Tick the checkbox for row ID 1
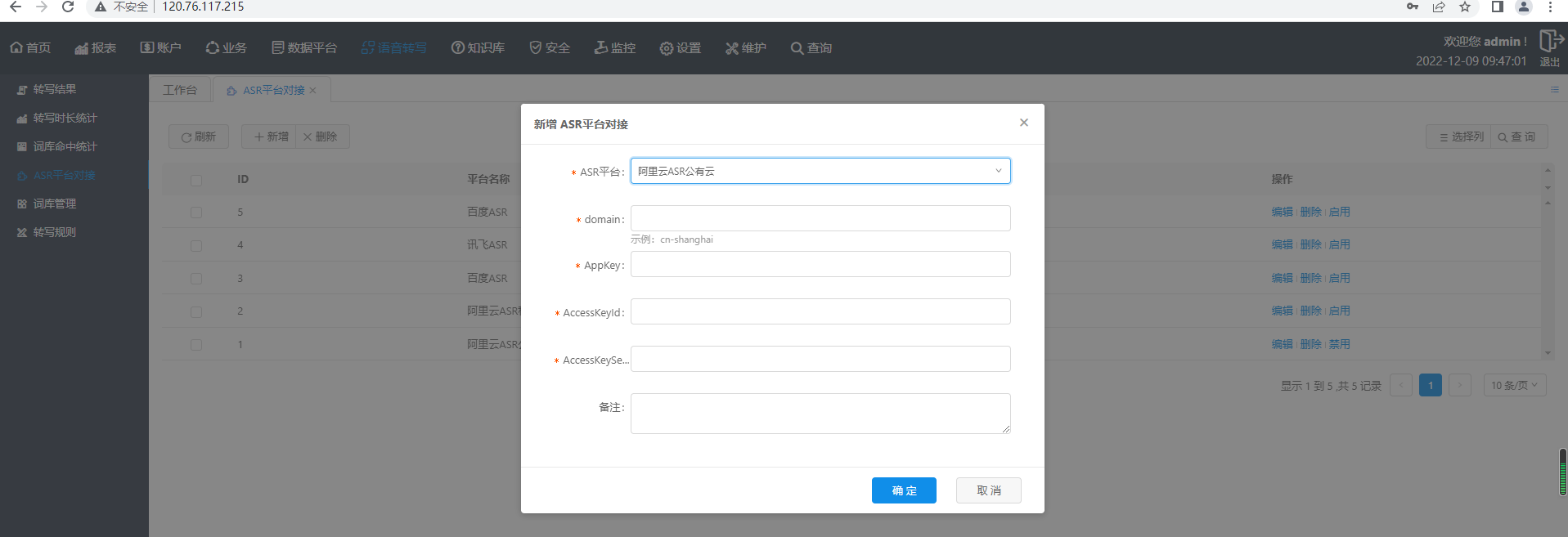Image resolution: width=1568 pixels, height=537 pixels. click(196, 345)
